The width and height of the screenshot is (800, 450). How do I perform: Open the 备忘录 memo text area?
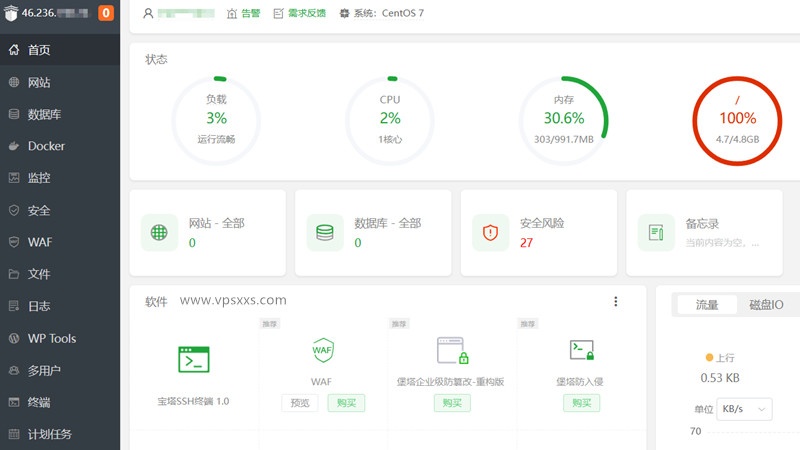click(722, 243)
